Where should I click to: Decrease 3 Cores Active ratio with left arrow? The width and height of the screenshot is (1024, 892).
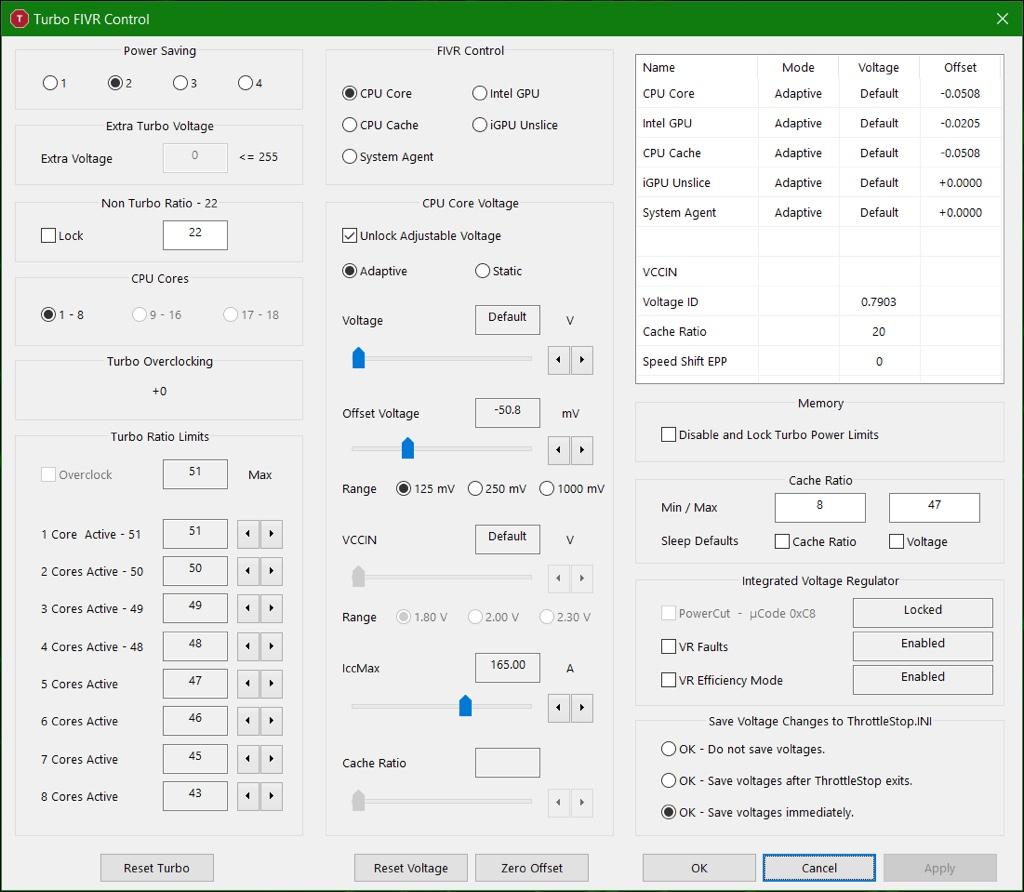[248, 609]
